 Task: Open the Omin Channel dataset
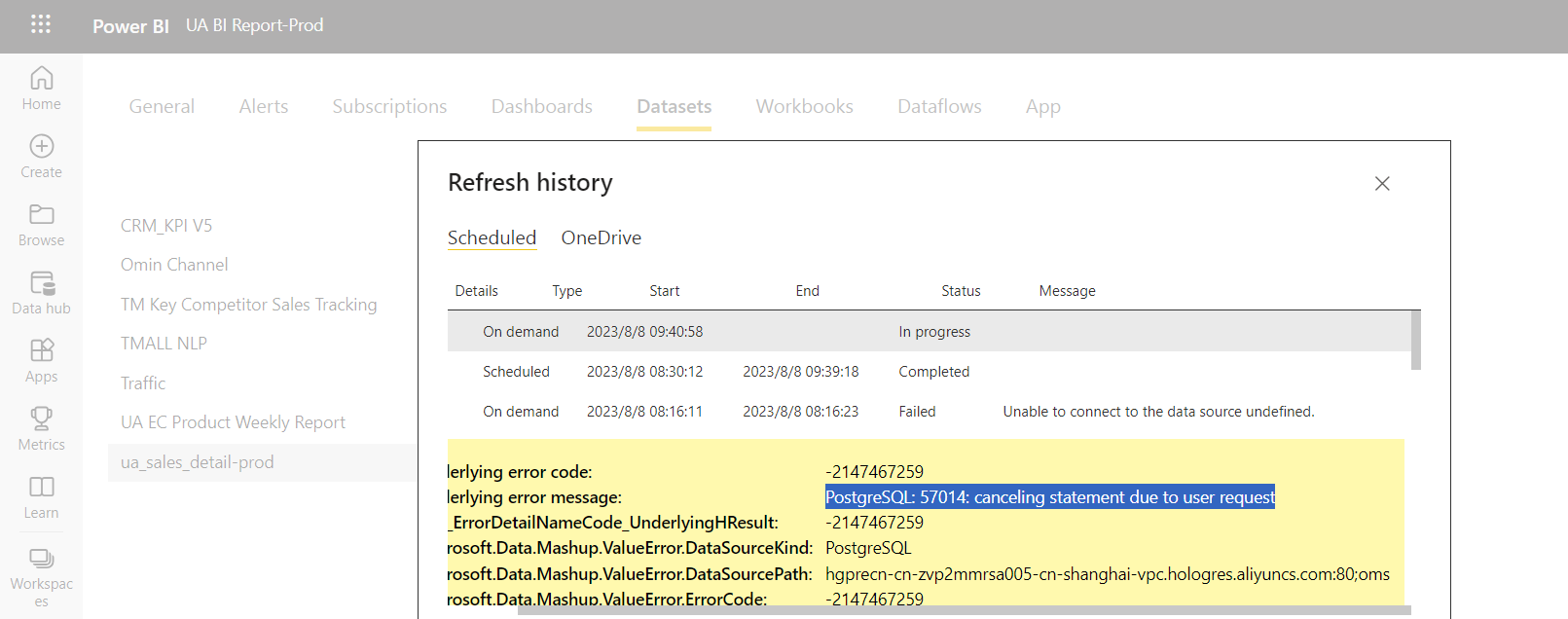[174, 265]
